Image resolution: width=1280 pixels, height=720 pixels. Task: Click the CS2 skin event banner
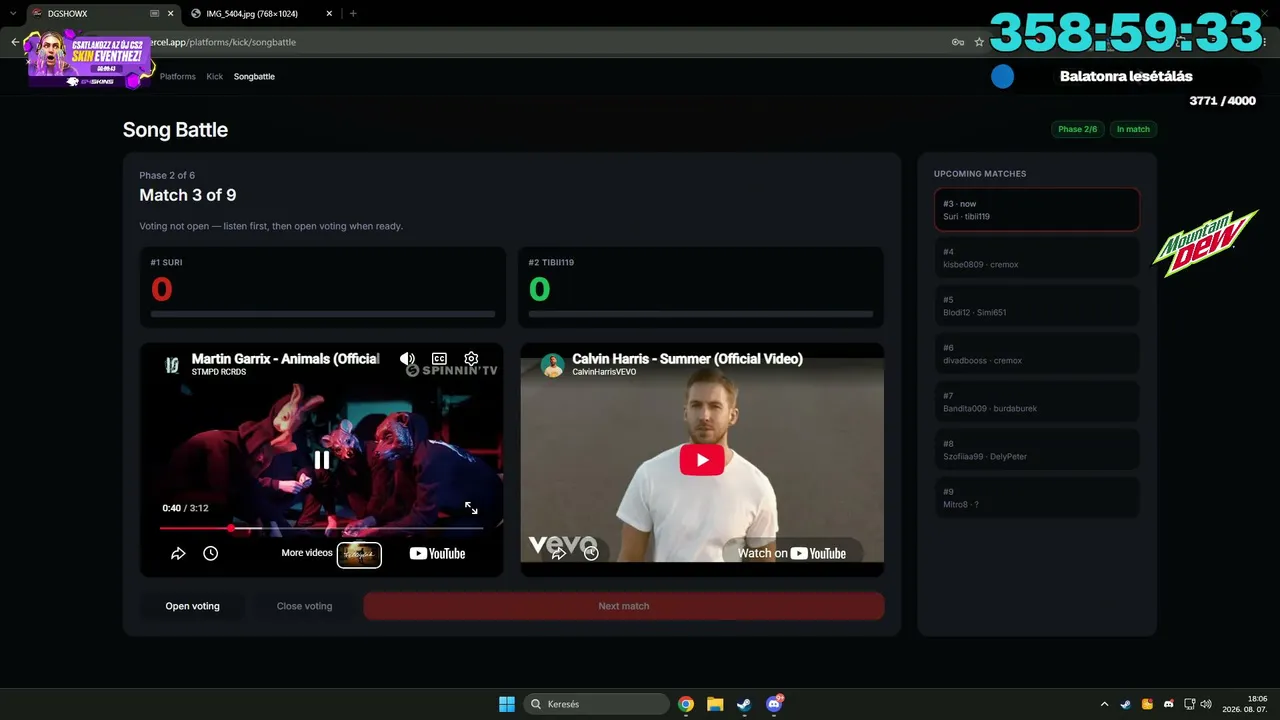tap(90, 60)
